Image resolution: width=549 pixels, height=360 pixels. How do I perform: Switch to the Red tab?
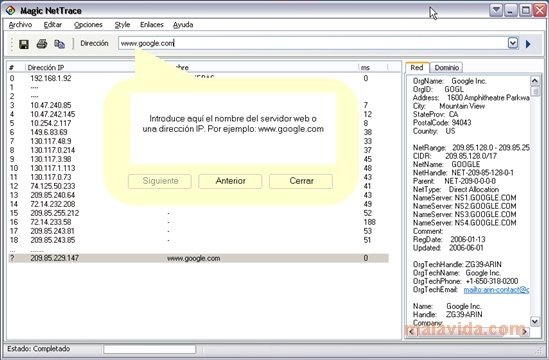tap(417, 67)
